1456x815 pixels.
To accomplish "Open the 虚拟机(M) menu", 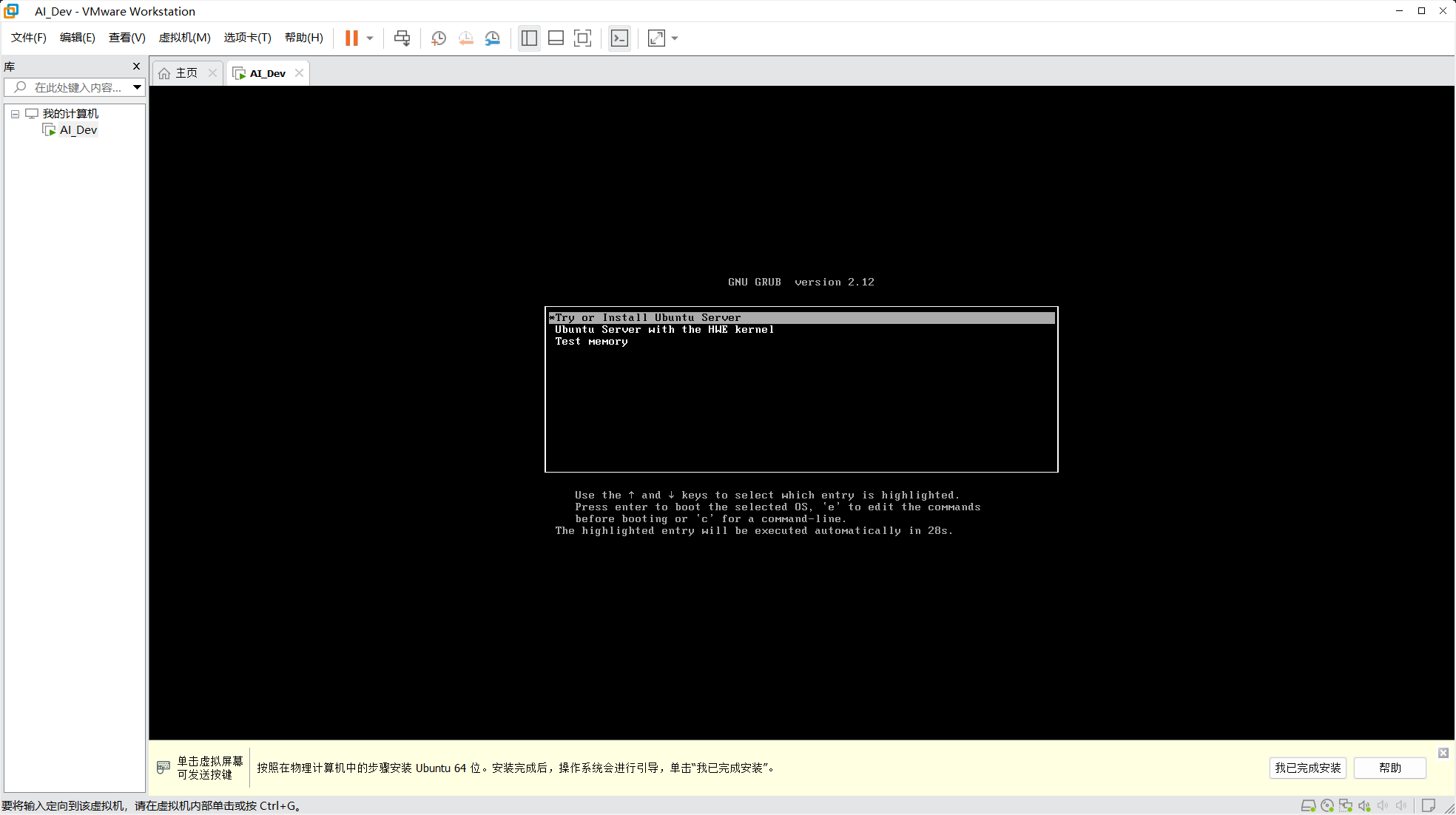I will click(x=184, y=38).
